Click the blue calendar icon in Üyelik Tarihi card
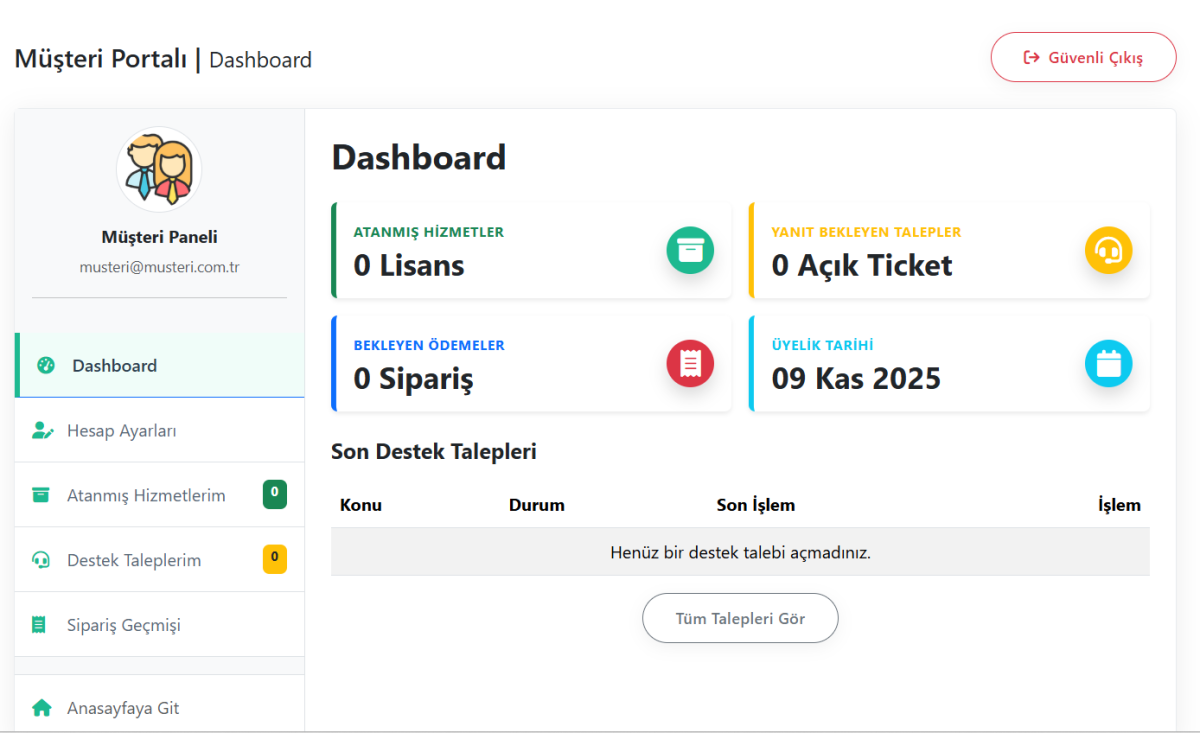1200x733 pixels. pos(1108,364)
